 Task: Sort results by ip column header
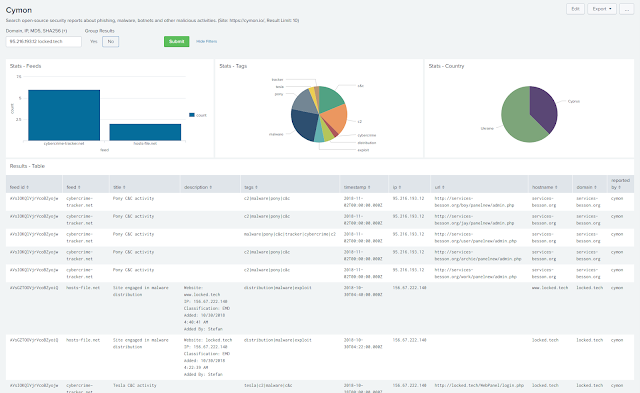(397, 187)
